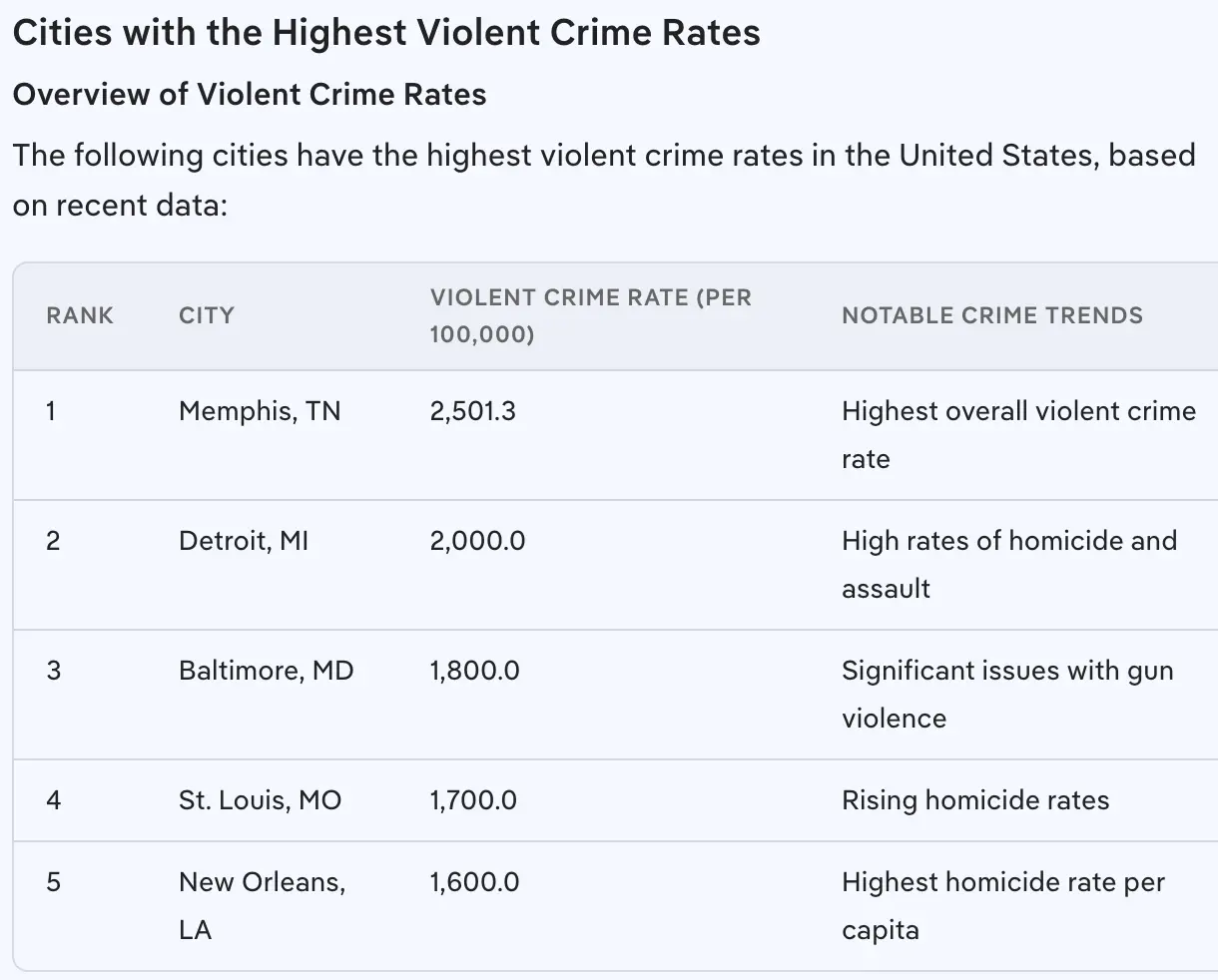Click the RANK column header
The image size is (1218, 980).
(x=80, y=315)
